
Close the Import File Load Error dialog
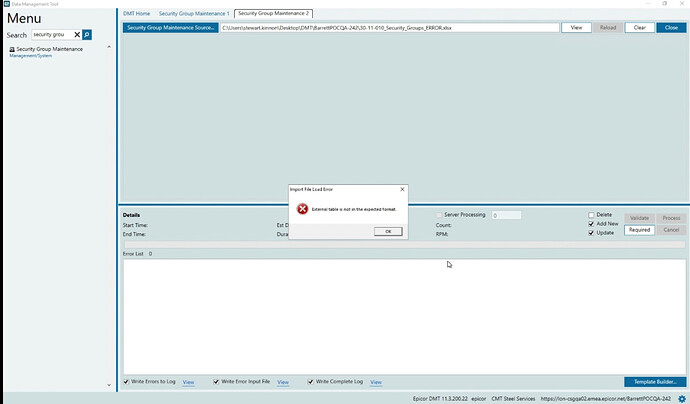[x=402, y=189]
